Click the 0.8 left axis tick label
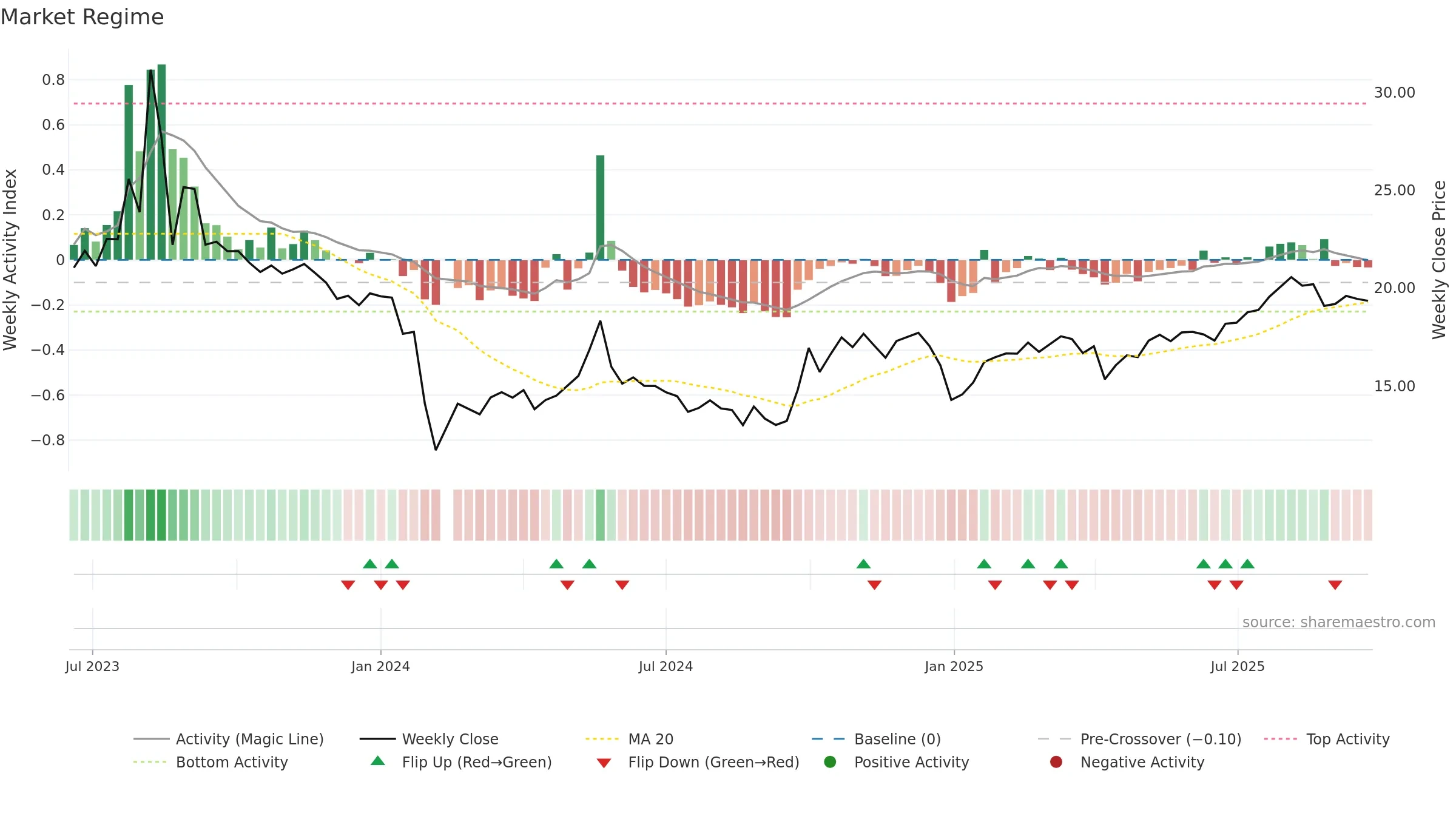The image size is (1456, 819). point(53,80)
